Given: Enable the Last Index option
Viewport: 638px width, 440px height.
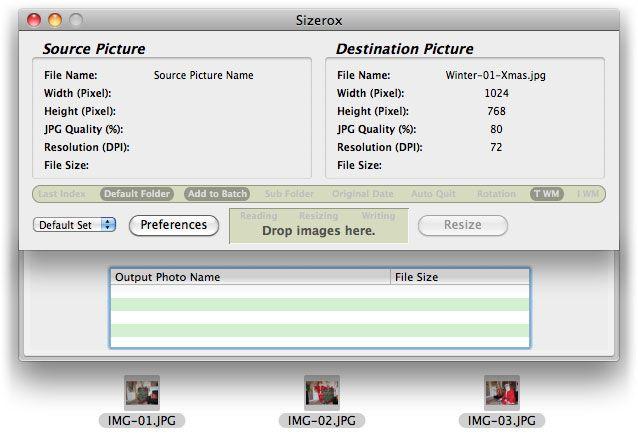Looking at the screenshot, I should coord(62,194).
